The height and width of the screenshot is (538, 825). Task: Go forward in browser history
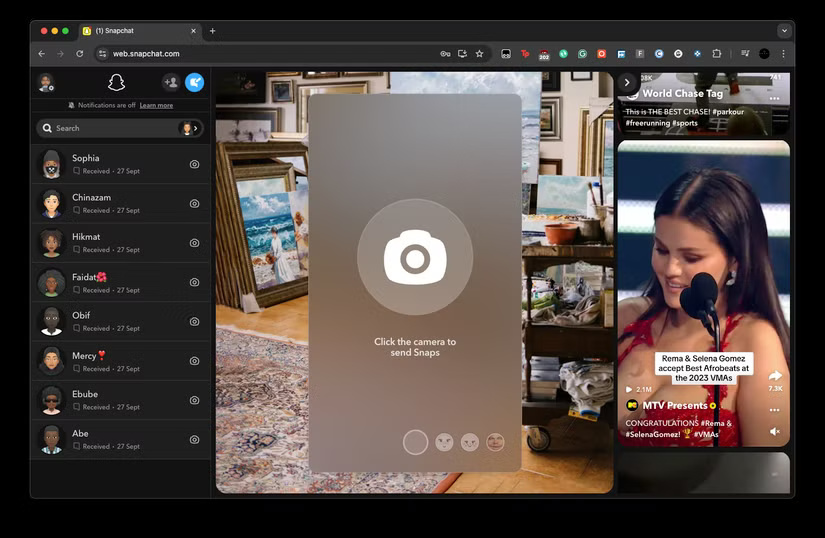coord(61,54)
